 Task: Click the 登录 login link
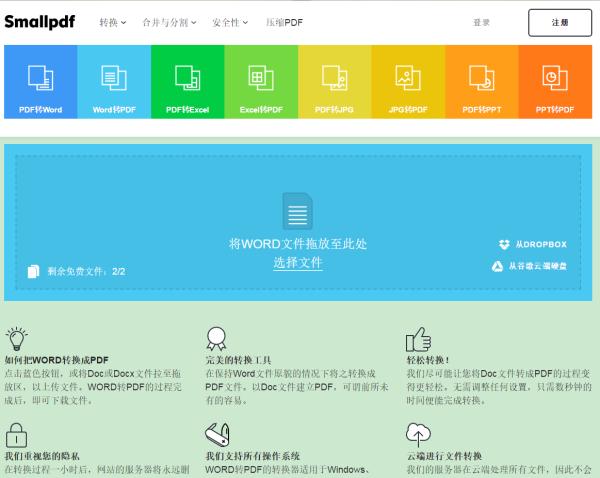click(481, 23)
